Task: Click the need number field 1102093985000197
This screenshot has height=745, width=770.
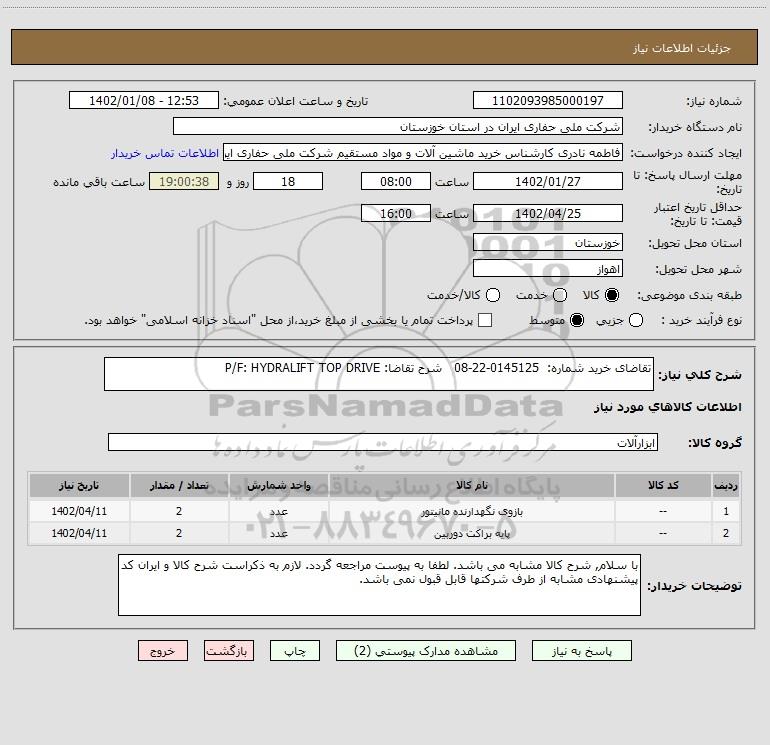Action: coord(548,100)
